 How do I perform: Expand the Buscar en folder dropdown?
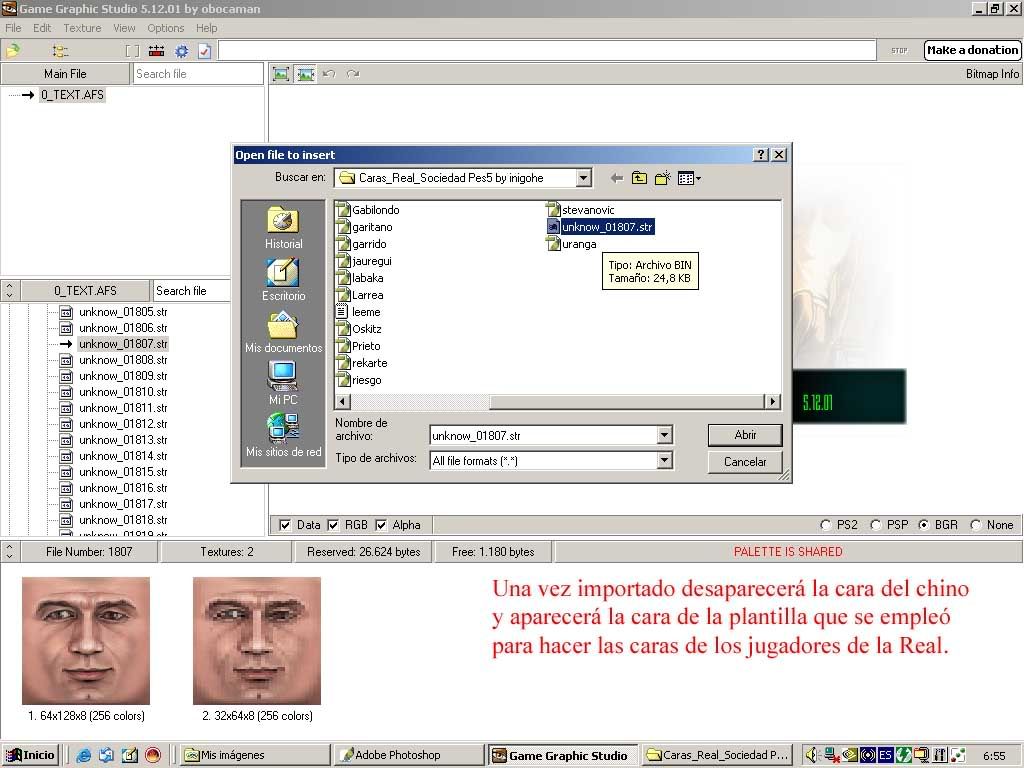click(584, 178)
